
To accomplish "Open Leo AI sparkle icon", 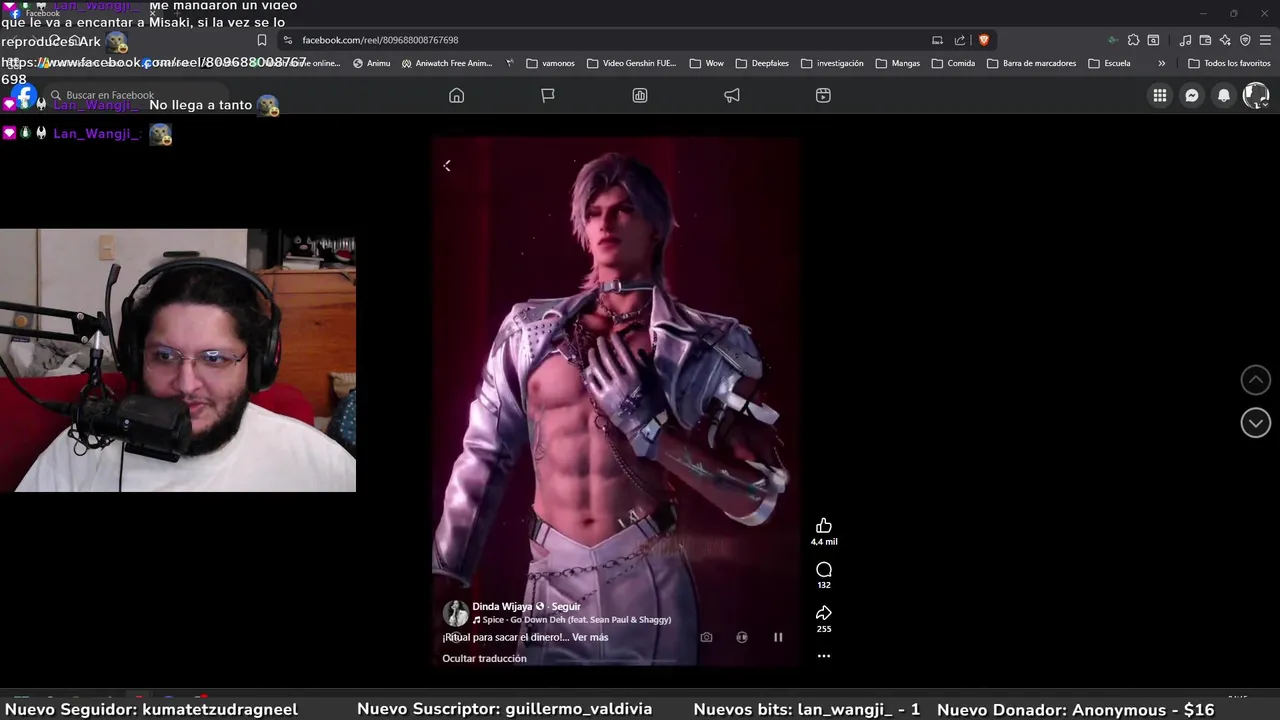I will (1225, 40).
